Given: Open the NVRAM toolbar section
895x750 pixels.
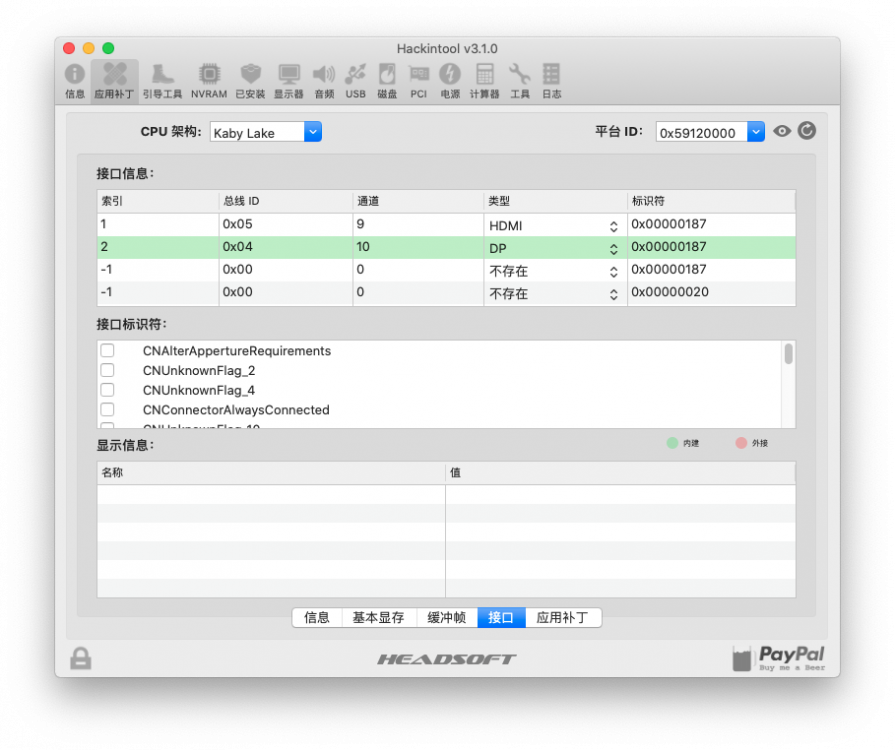Looking at the screenshot, I should tap(209, 81).
